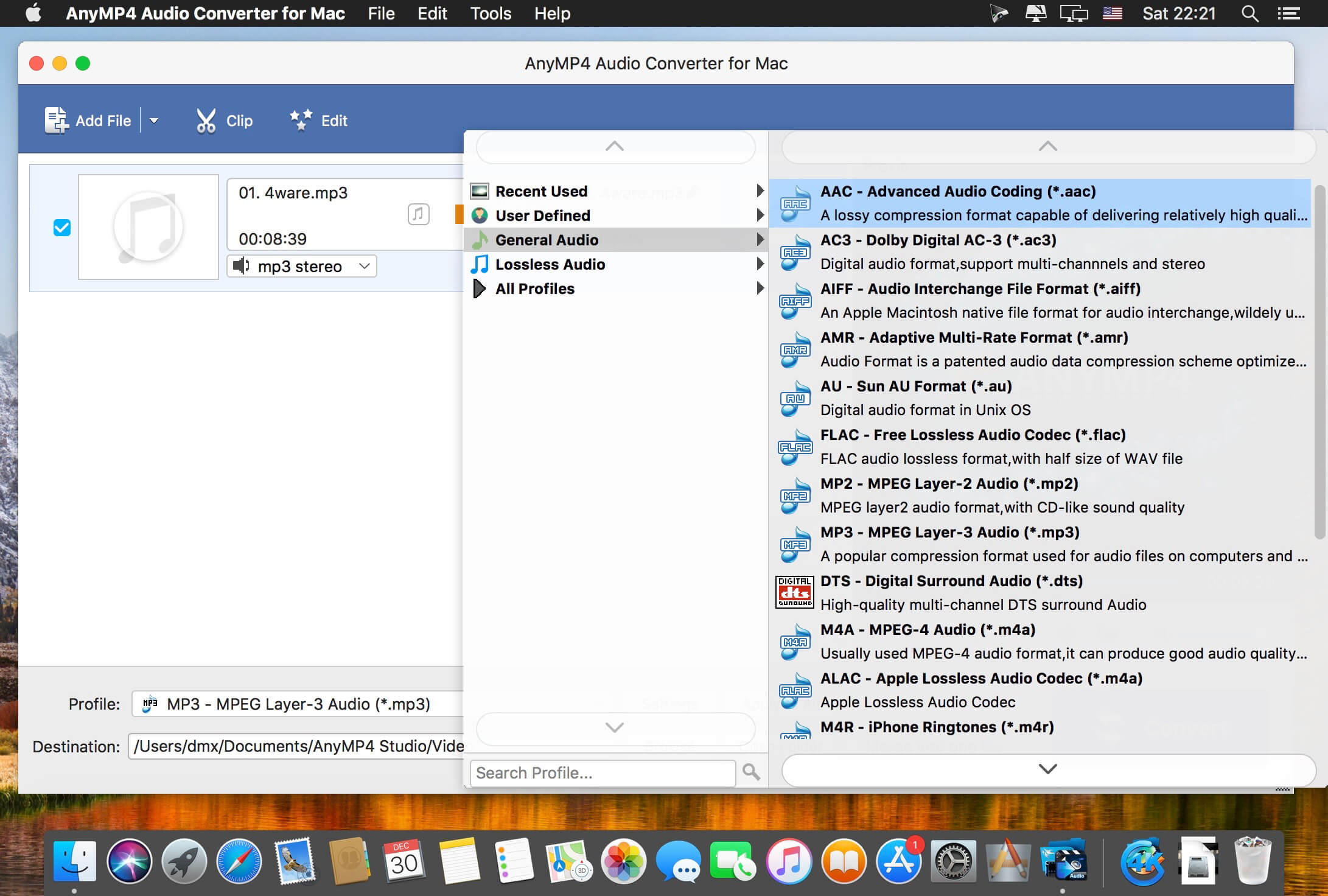Uncheck the 4ware.mp3 file checkbox

coord(61,228)
